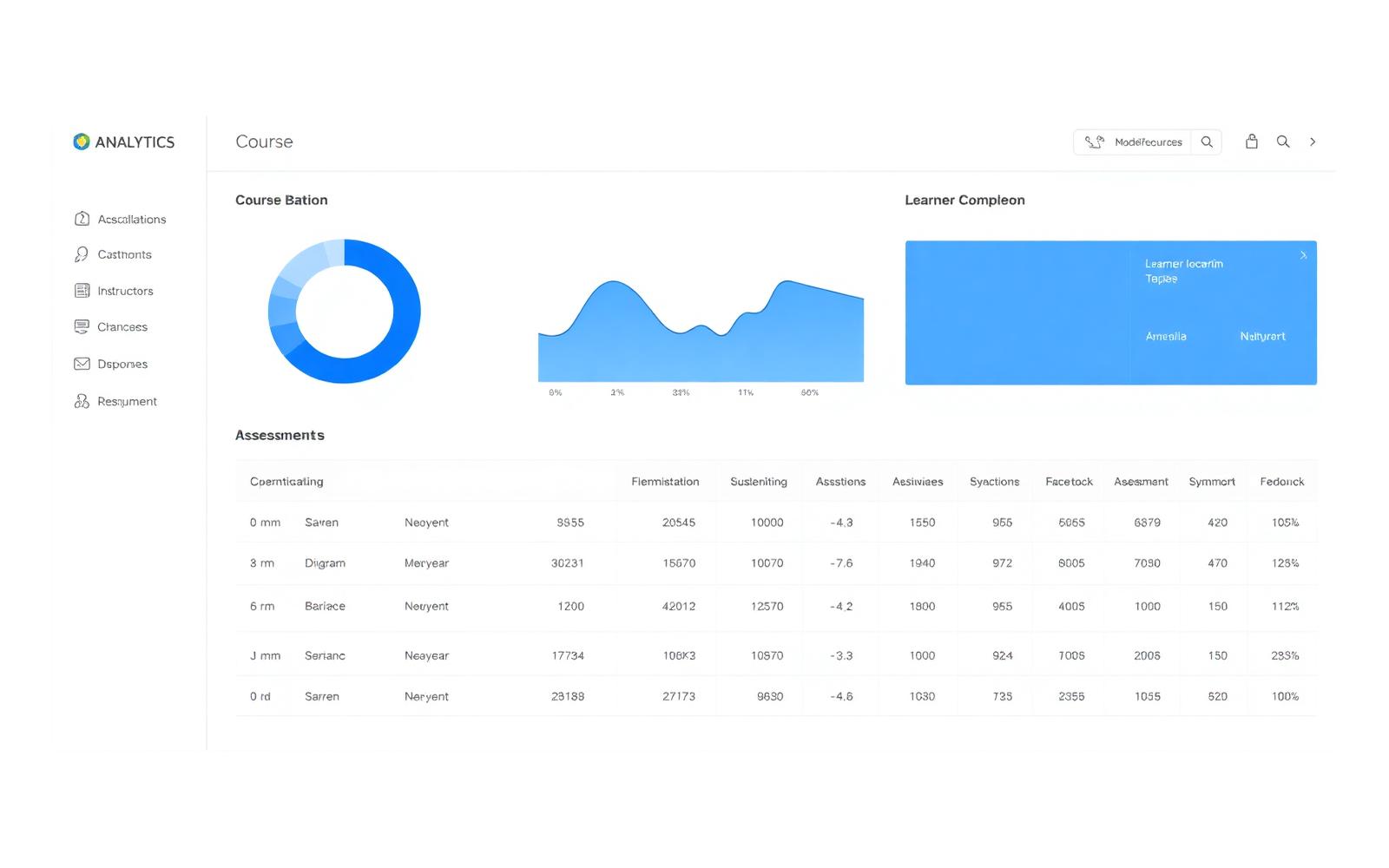
Task: Select the Diigram row name
Action: [325, 563]
